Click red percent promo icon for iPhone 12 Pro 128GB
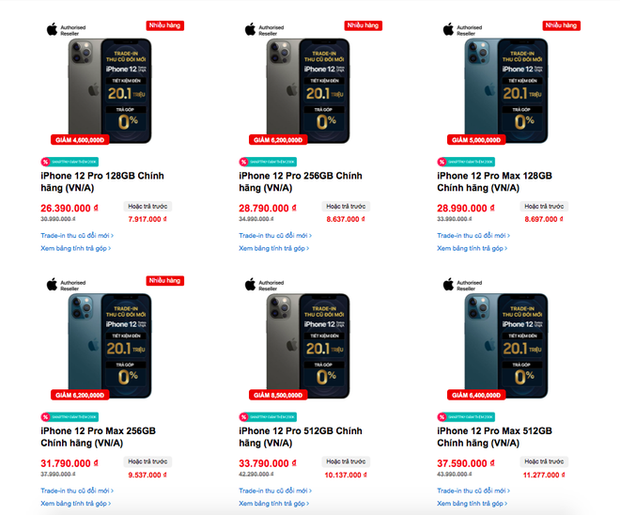This screenshot has height=515, width=620. click(45, 161)
